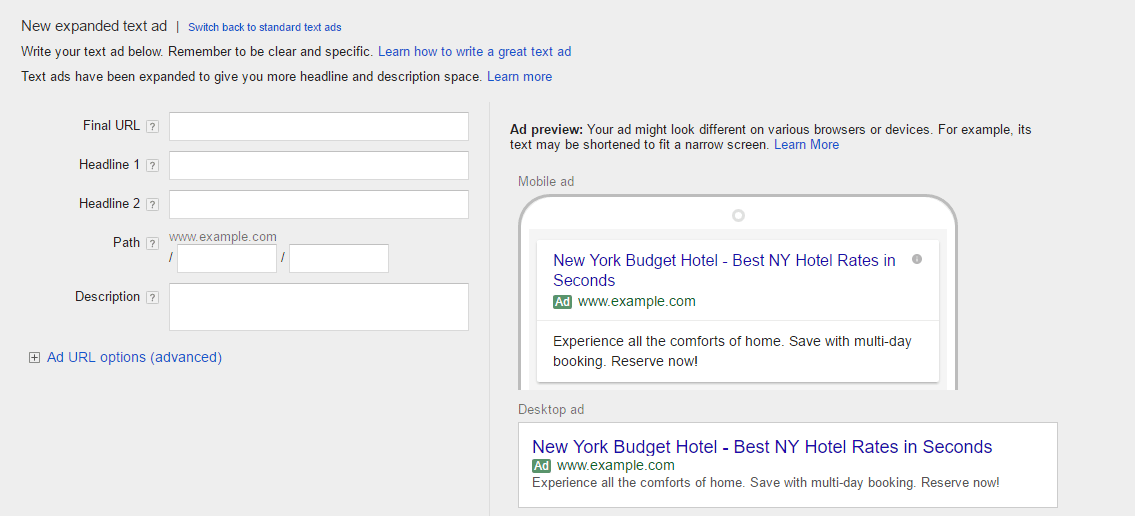The image size is (1135, 516).
Task: Click the help icon beside Headline 2
Action: 152,205
